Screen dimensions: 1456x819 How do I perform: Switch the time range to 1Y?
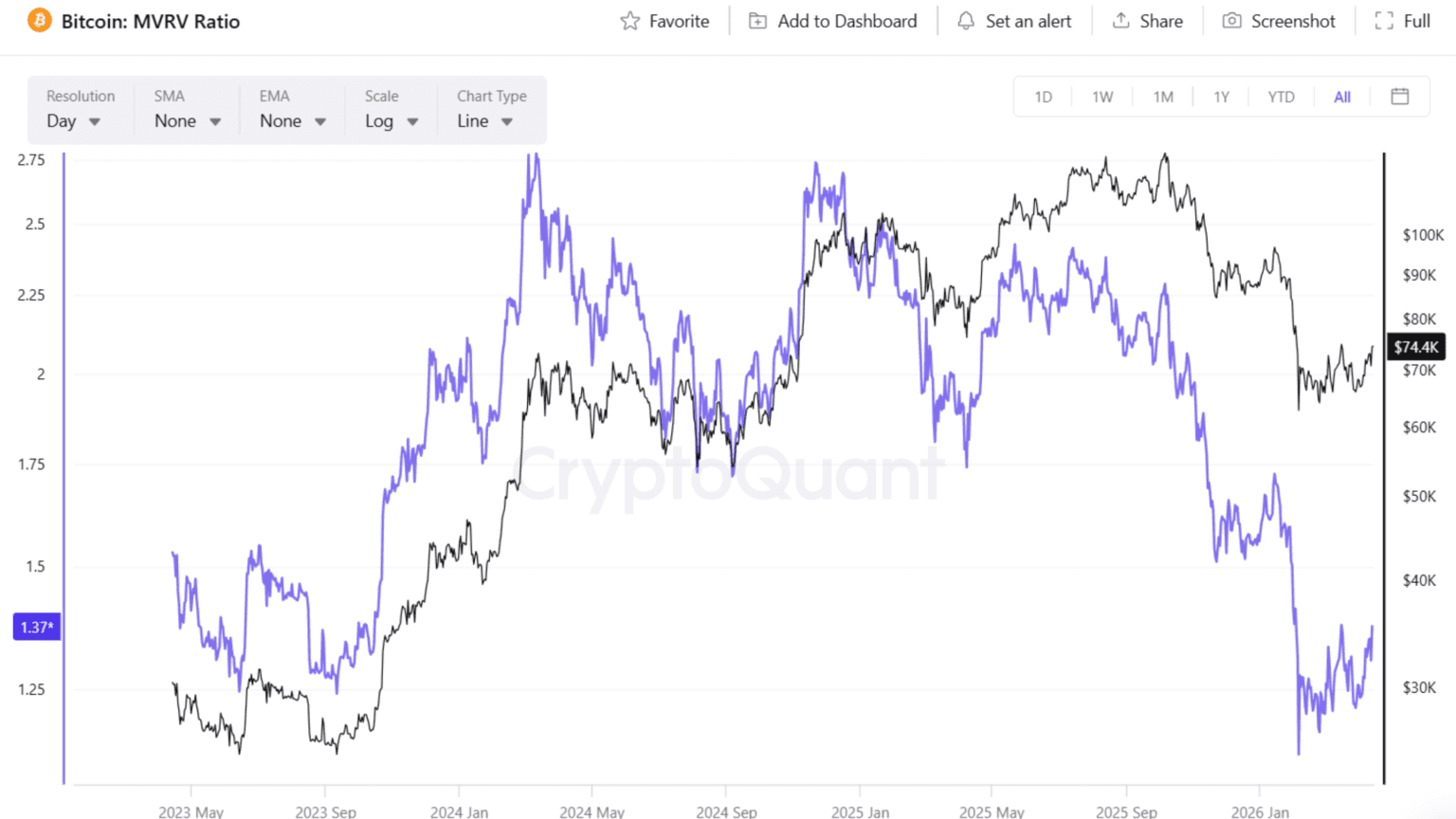1221,97
